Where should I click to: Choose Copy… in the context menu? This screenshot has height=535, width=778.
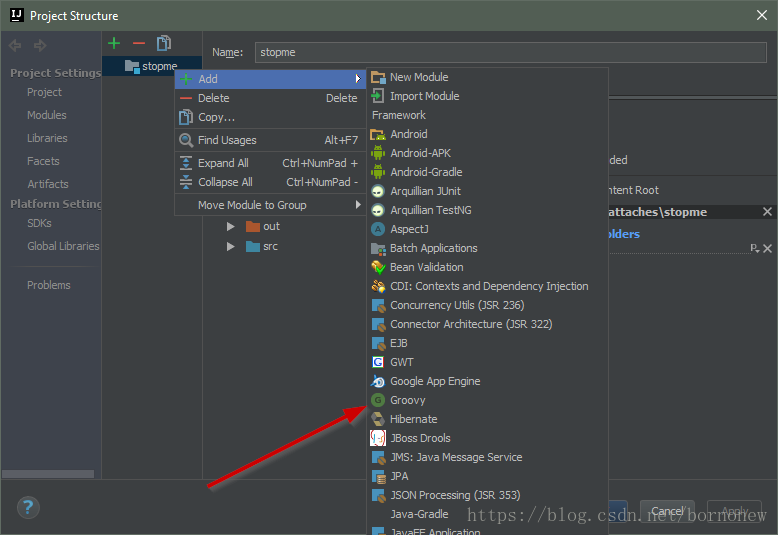(270, 117)
